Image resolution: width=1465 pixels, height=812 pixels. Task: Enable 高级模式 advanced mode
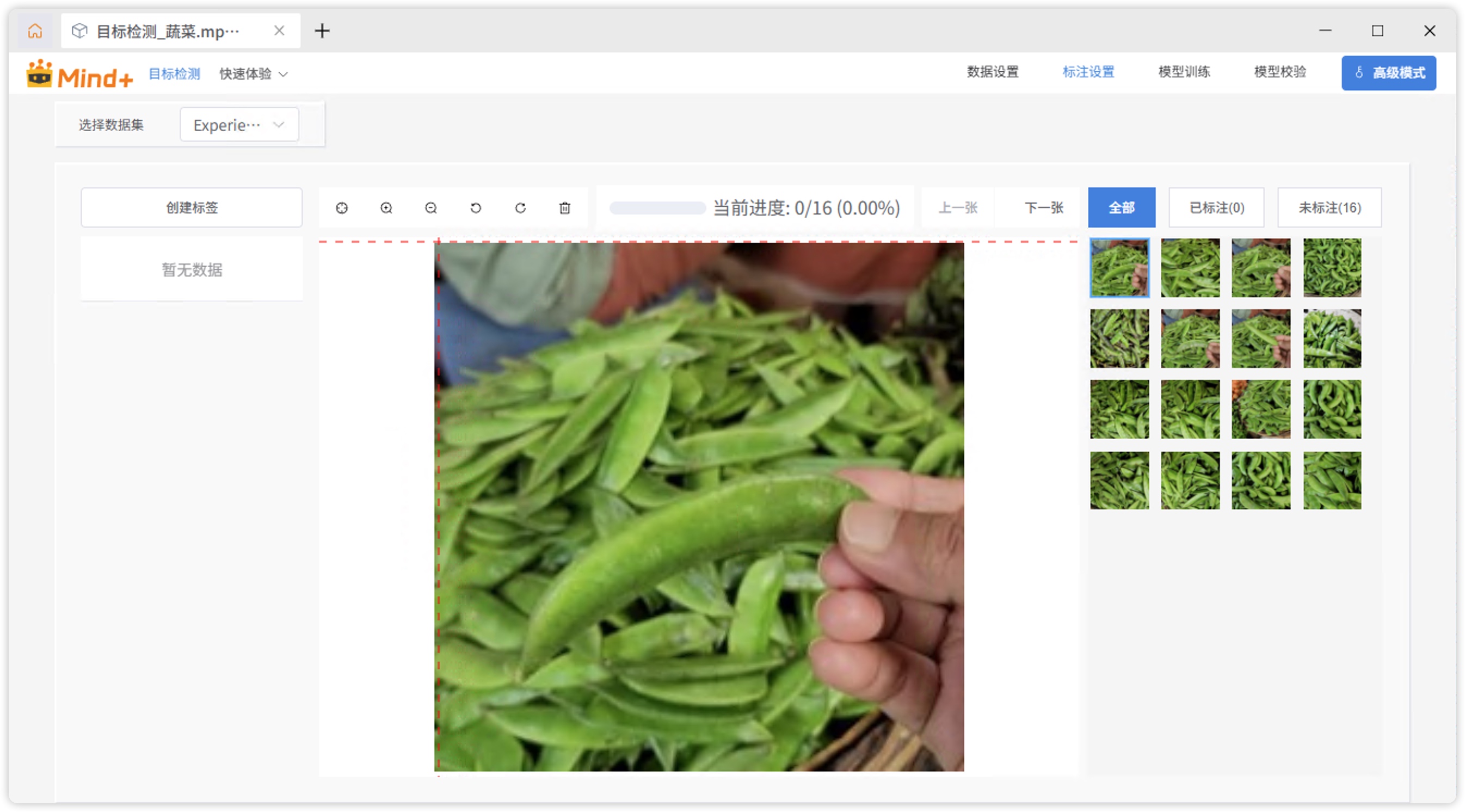[x=1389, y=73]
